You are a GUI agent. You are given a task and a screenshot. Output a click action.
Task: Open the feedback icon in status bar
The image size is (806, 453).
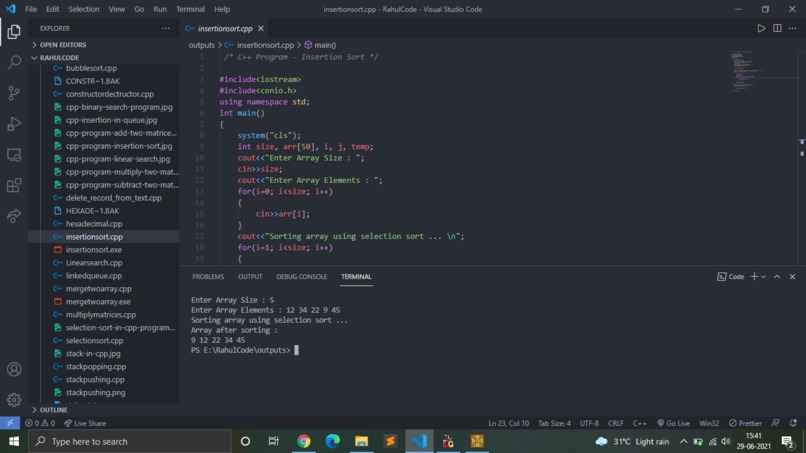pyautogui.click(x=775, y=423)
